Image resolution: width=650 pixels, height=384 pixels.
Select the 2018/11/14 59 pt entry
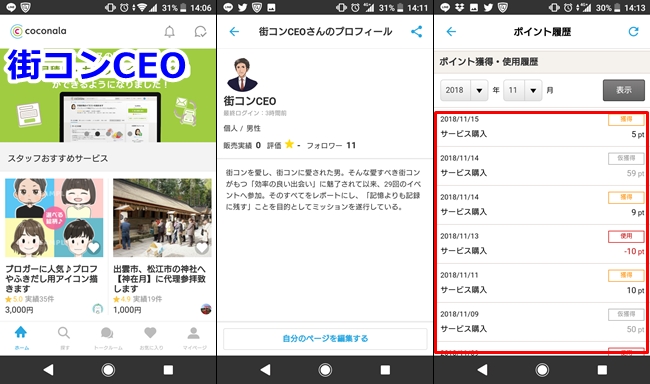542,166
